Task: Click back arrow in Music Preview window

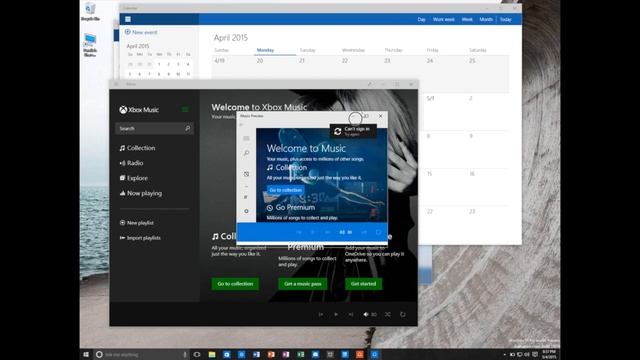Action: pos(241,125)
